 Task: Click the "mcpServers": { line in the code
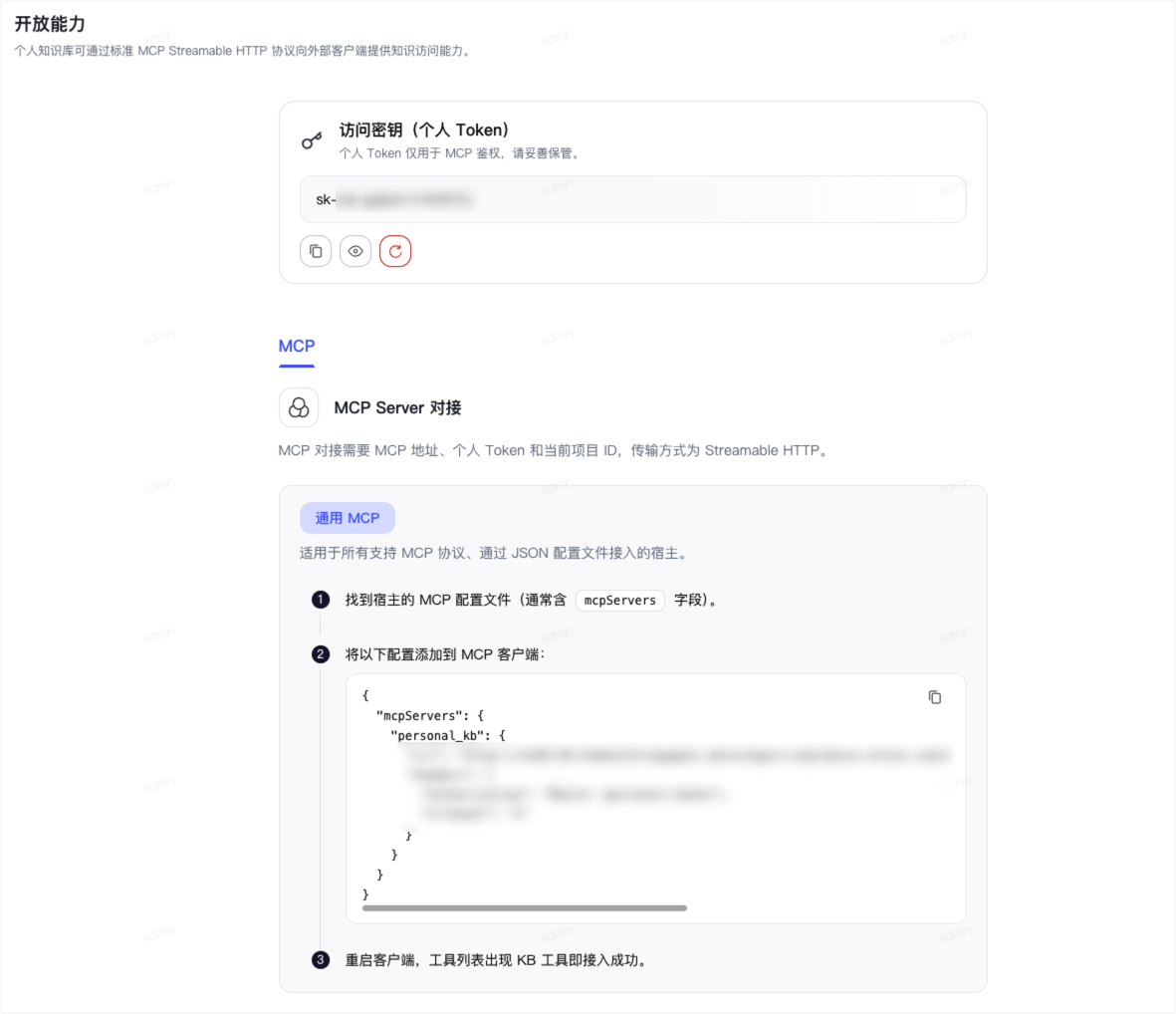click(x=430, y=715)
